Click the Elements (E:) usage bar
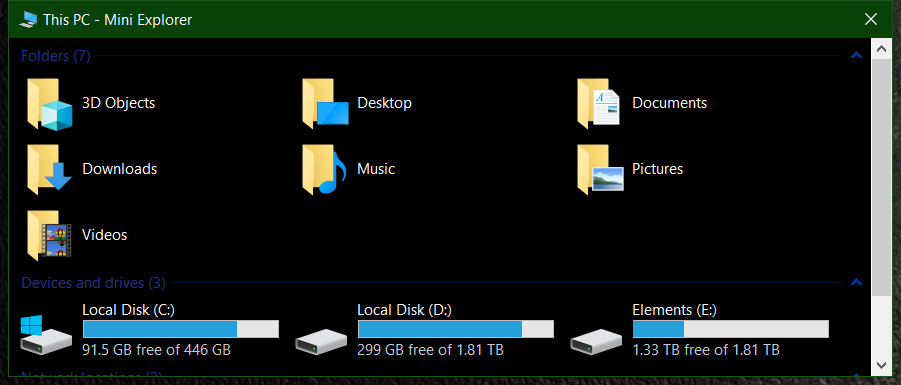 click(x=731, y=329)
